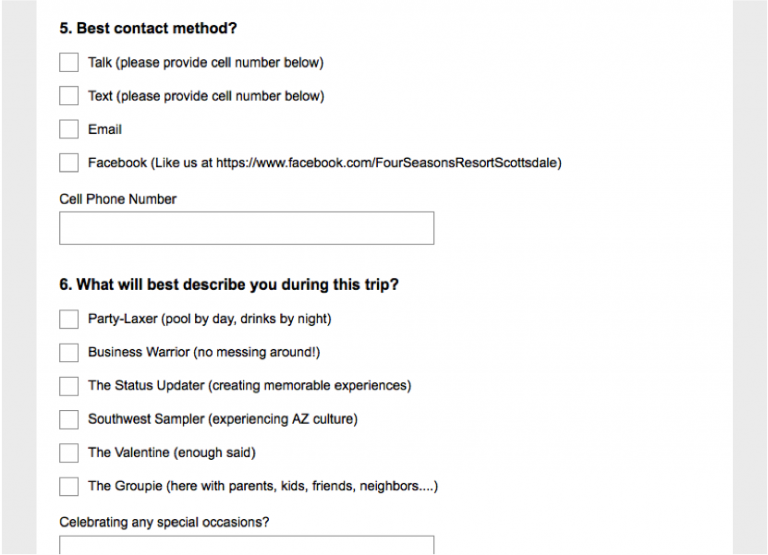The width and height of the screenshot is (768, 555).
Task: Click the Email option label
Action: point(105,129)
